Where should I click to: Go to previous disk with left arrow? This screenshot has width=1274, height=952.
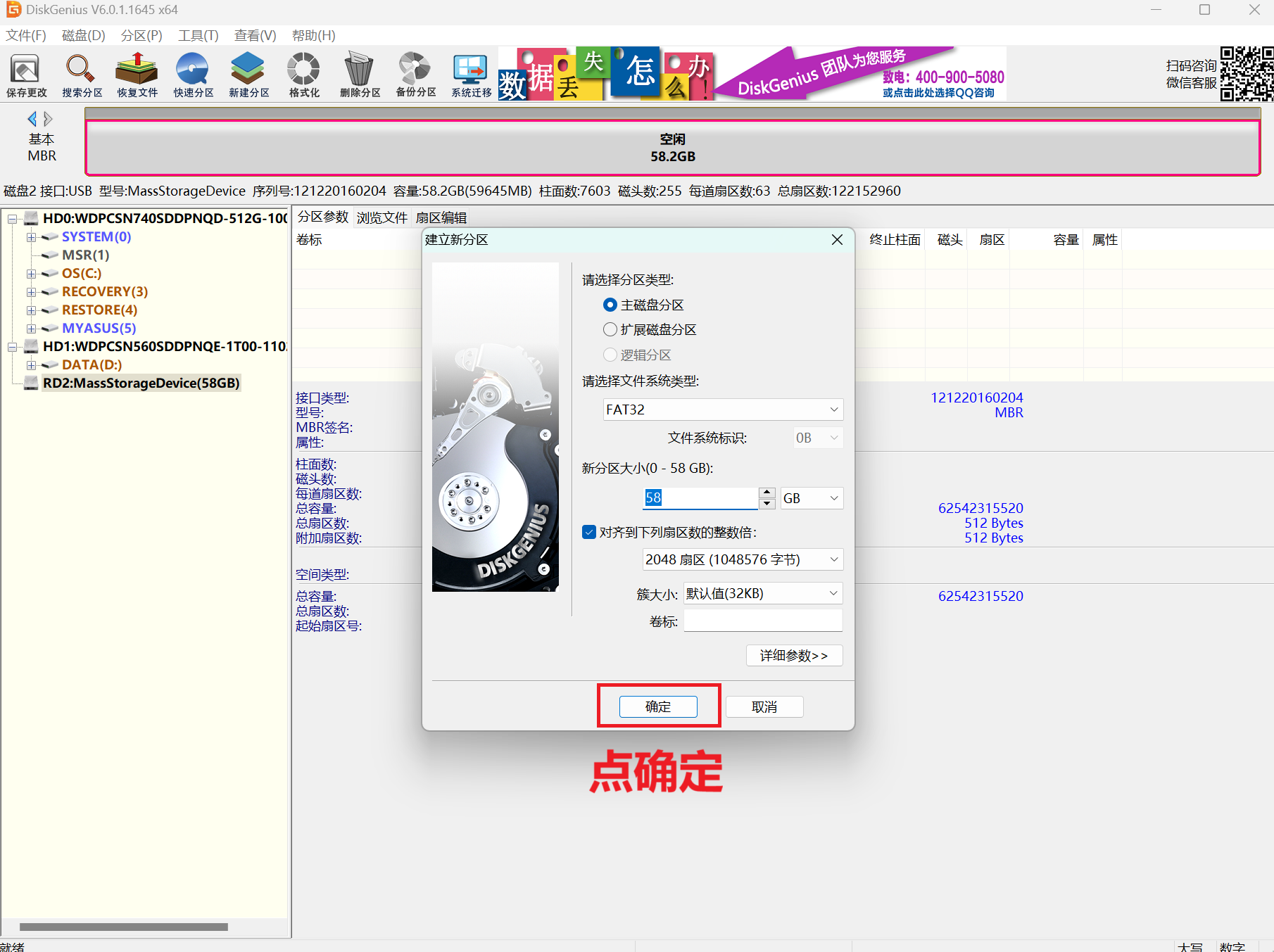pos(32,119)
